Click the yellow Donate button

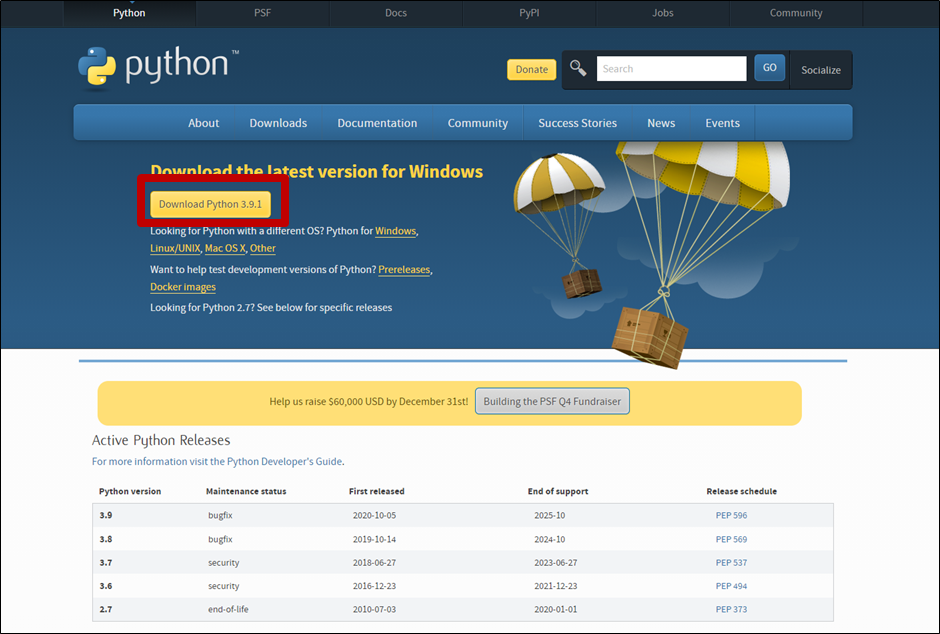[x=532, y=70]
